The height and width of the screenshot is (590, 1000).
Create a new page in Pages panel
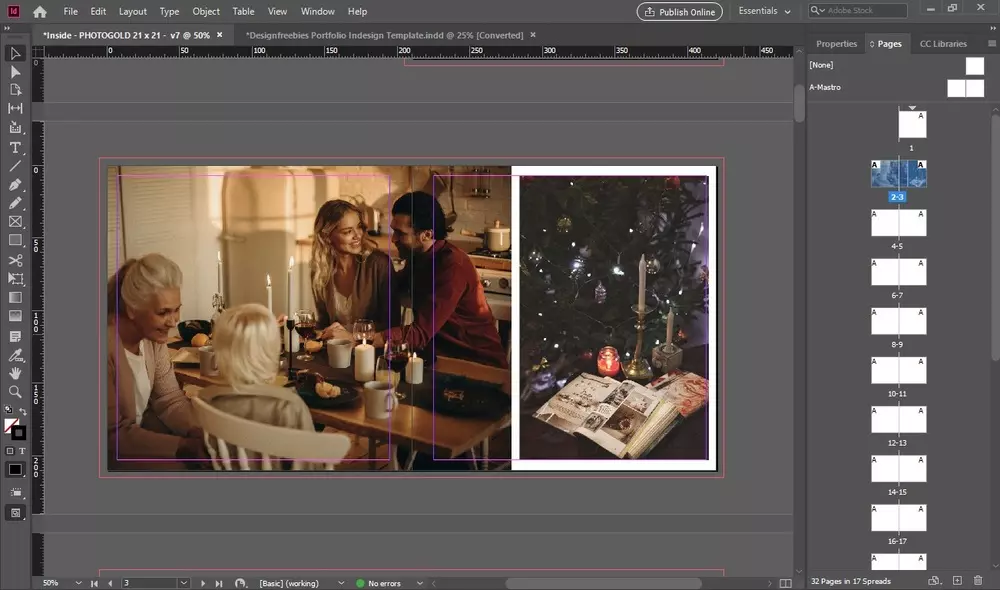click(957, 581)
